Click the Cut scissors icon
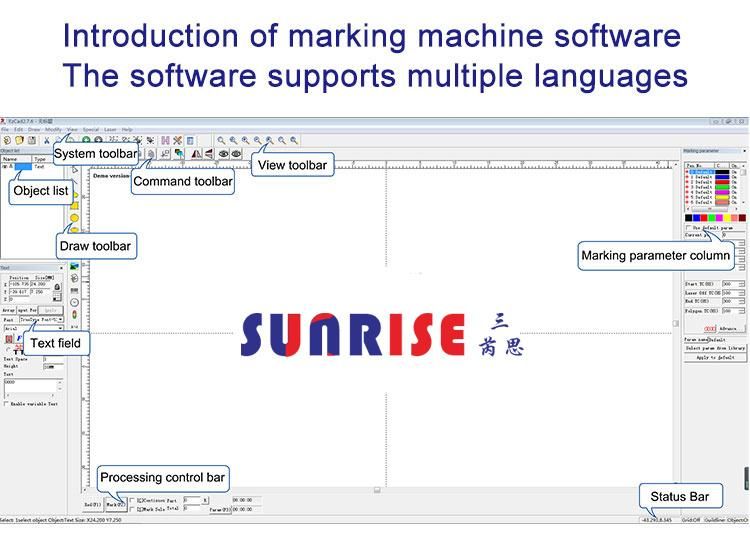The height and width of the screenshot is (555, 750). pyautogui.click(x=46, y=140)
